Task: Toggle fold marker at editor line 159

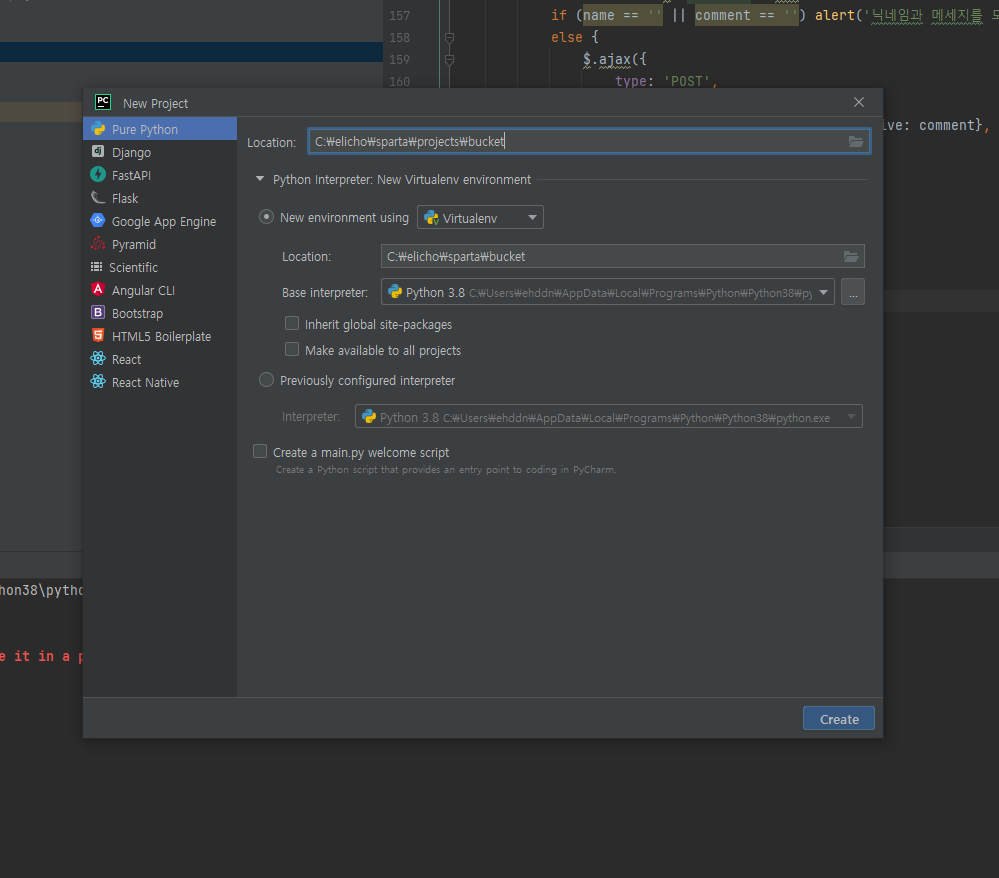Action: click(x=449, y=59)
